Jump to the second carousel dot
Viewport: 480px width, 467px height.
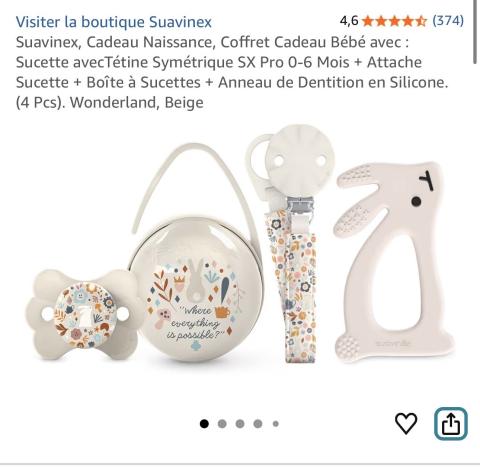click(x=222, y=424)
